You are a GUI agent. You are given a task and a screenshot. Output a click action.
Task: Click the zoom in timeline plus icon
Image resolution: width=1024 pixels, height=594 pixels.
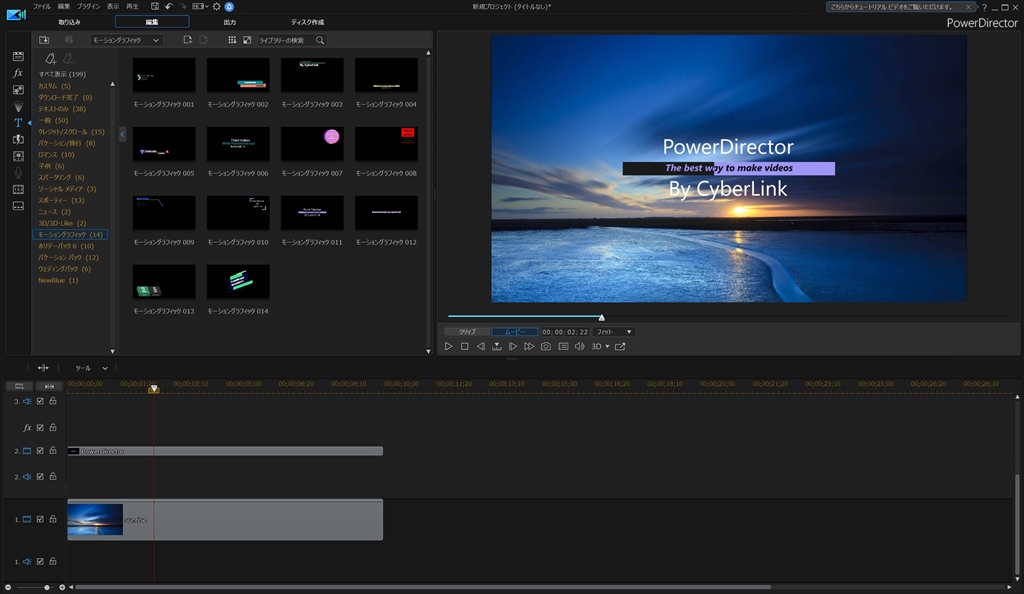tap(62, 587)
